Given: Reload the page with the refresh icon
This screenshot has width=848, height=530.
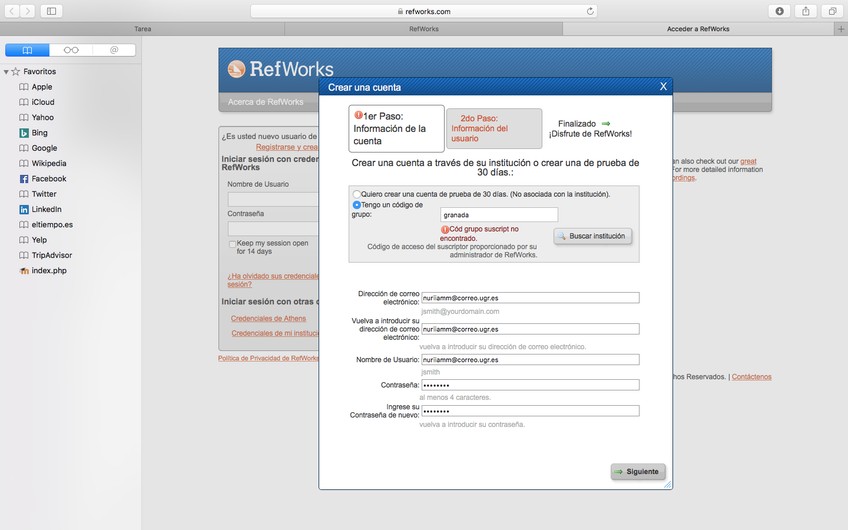Looking at the screenshot, I should pyautogui.click(x=590, y=11).
